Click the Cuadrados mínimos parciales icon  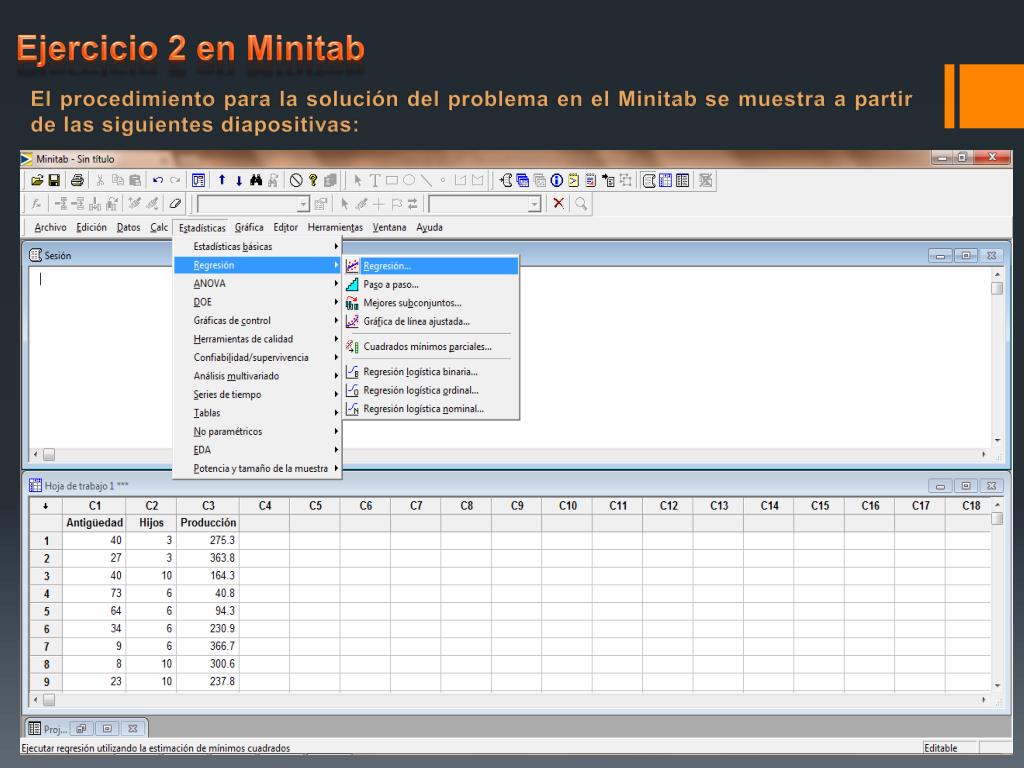[x=352, y=347]
